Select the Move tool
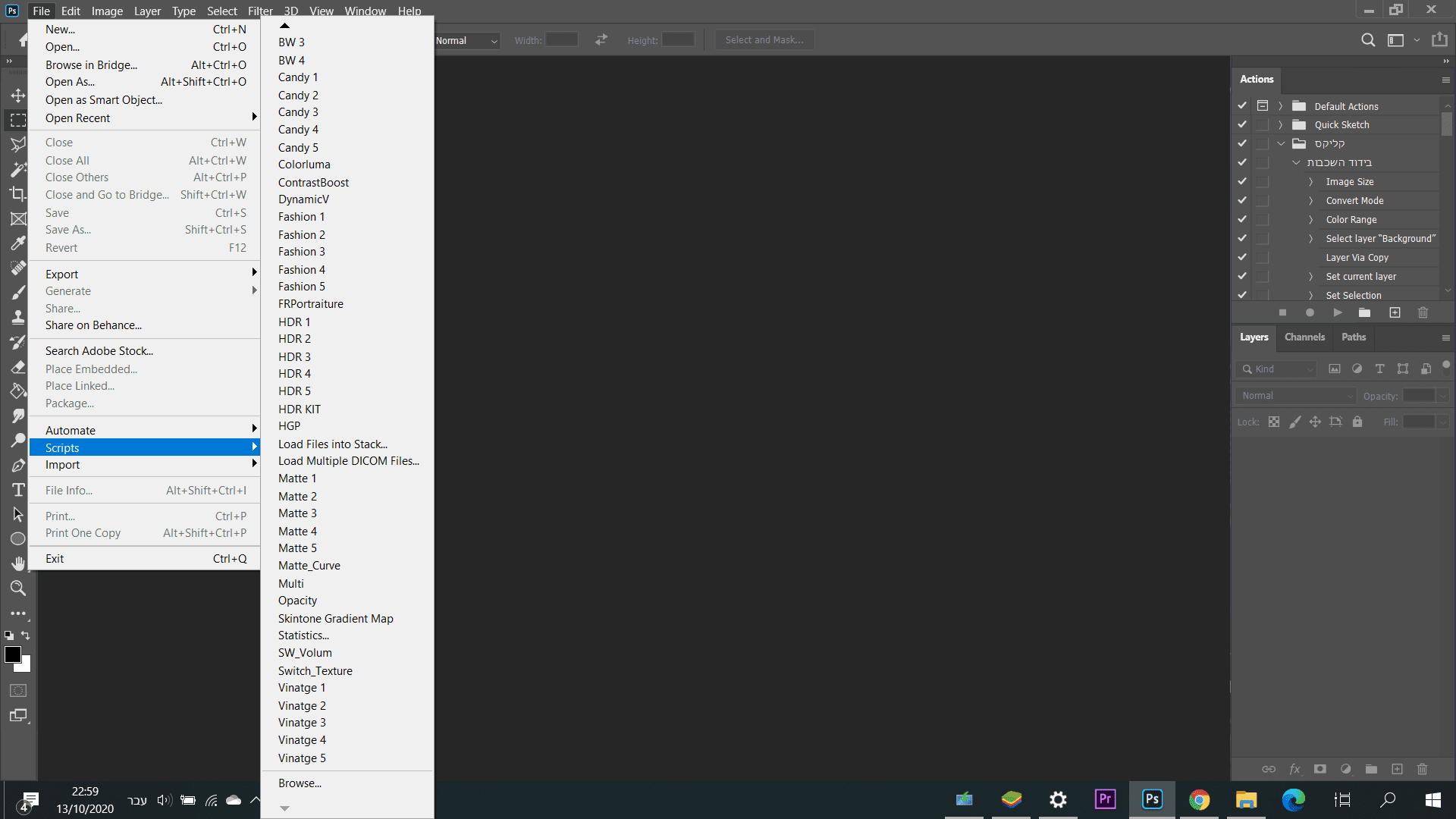The width and height of the screenshot is (1456, 819). [x=17, y=96]
